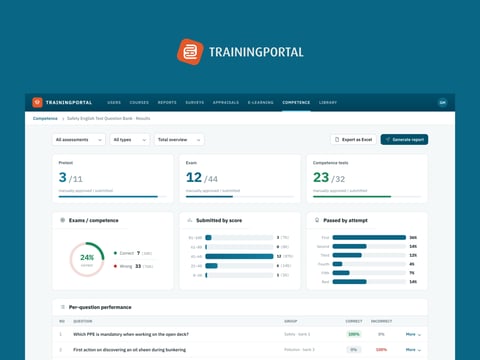The width and height of the screenshot is (480, 360).
Task: Click the Incorrect column header
Action: [381, 321]
